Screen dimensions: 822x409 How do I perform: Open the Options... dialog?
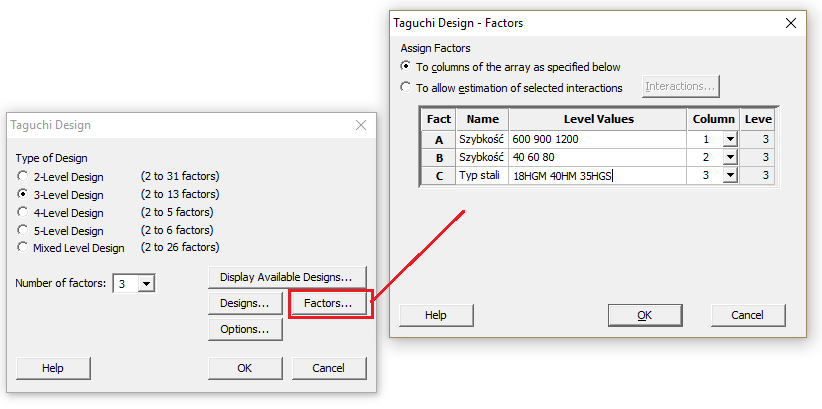(x=245, y=329)
